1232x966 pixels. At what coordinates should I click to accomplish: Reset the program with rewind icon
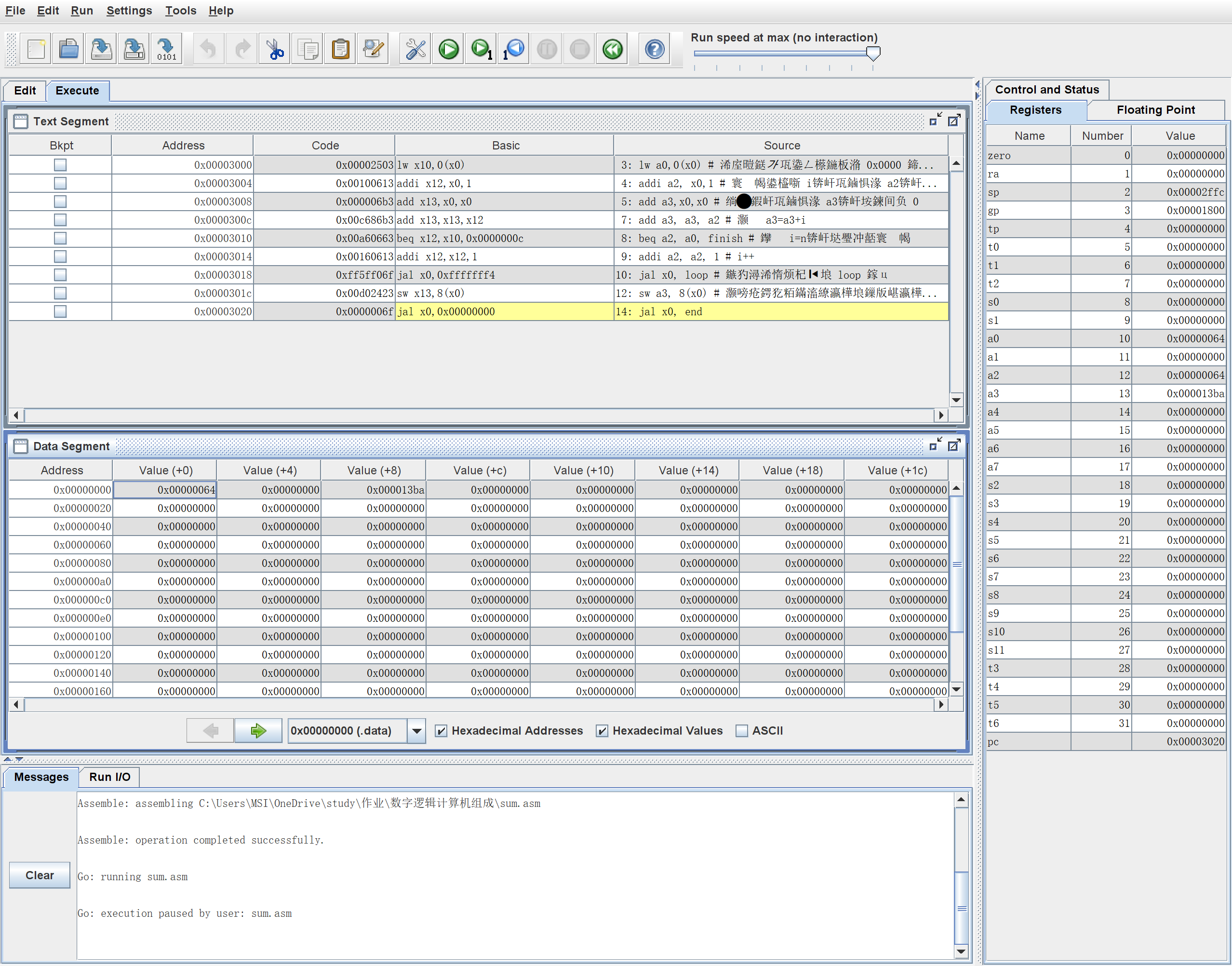point(612,49)
